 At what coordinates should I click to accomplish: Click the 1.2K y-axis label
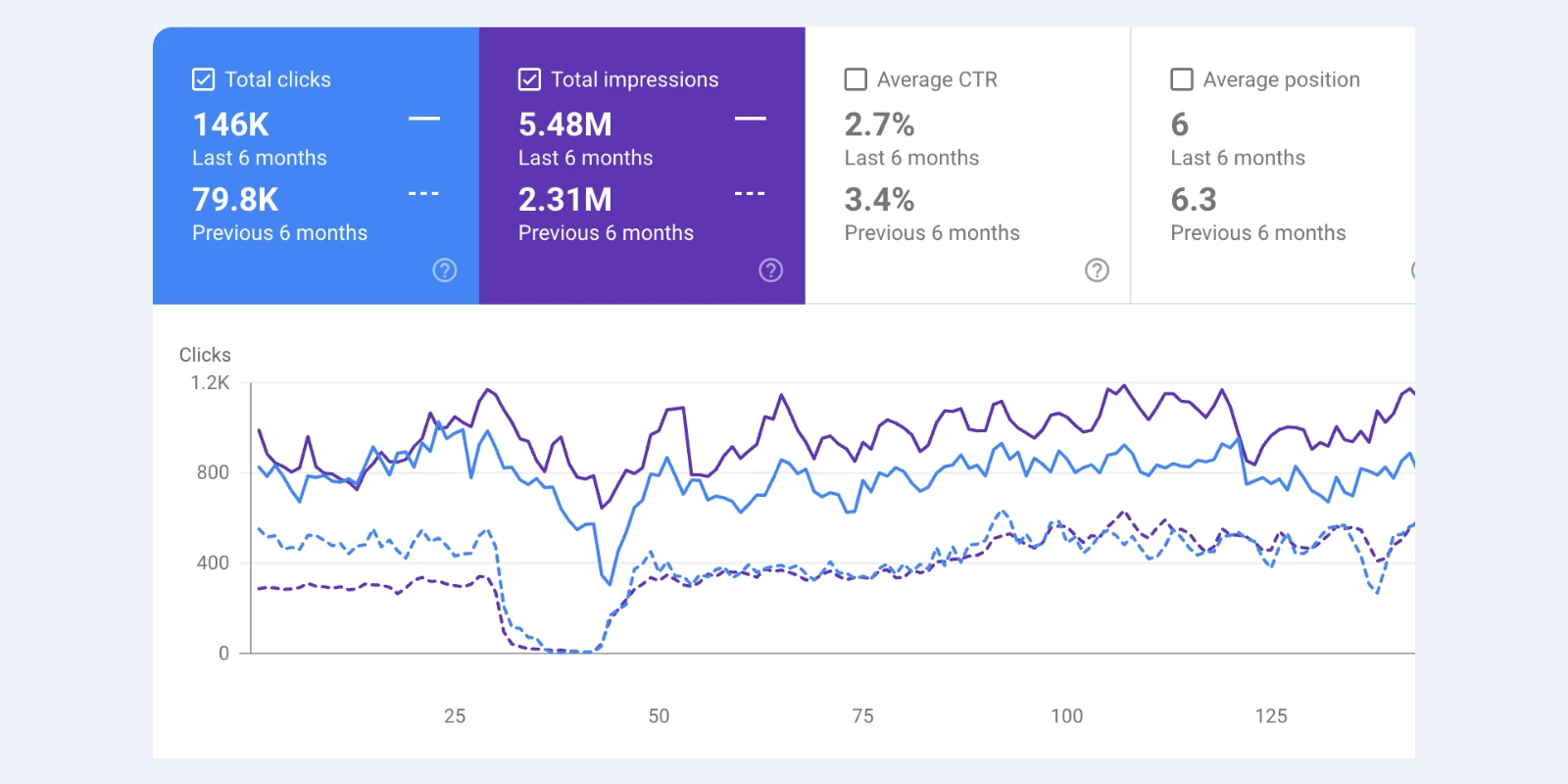[210, 382]
